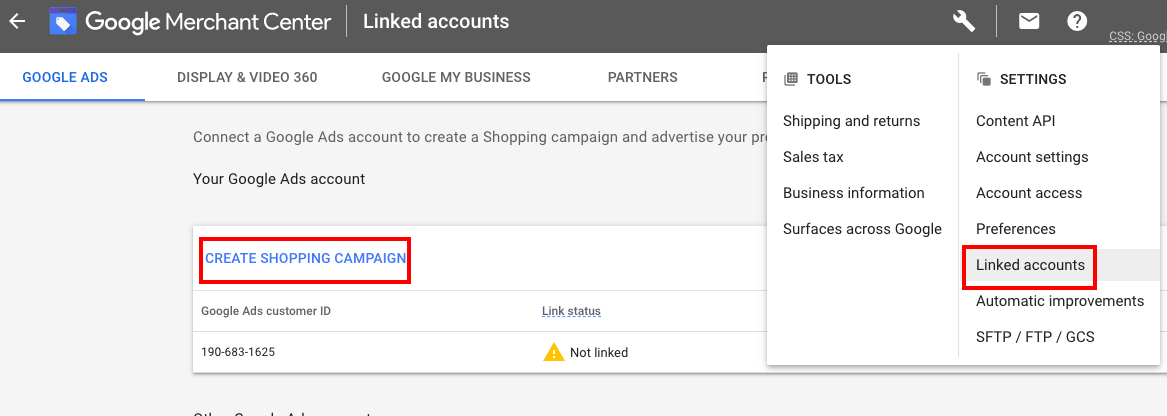Click the help question mark icon

pos(1077,21)
